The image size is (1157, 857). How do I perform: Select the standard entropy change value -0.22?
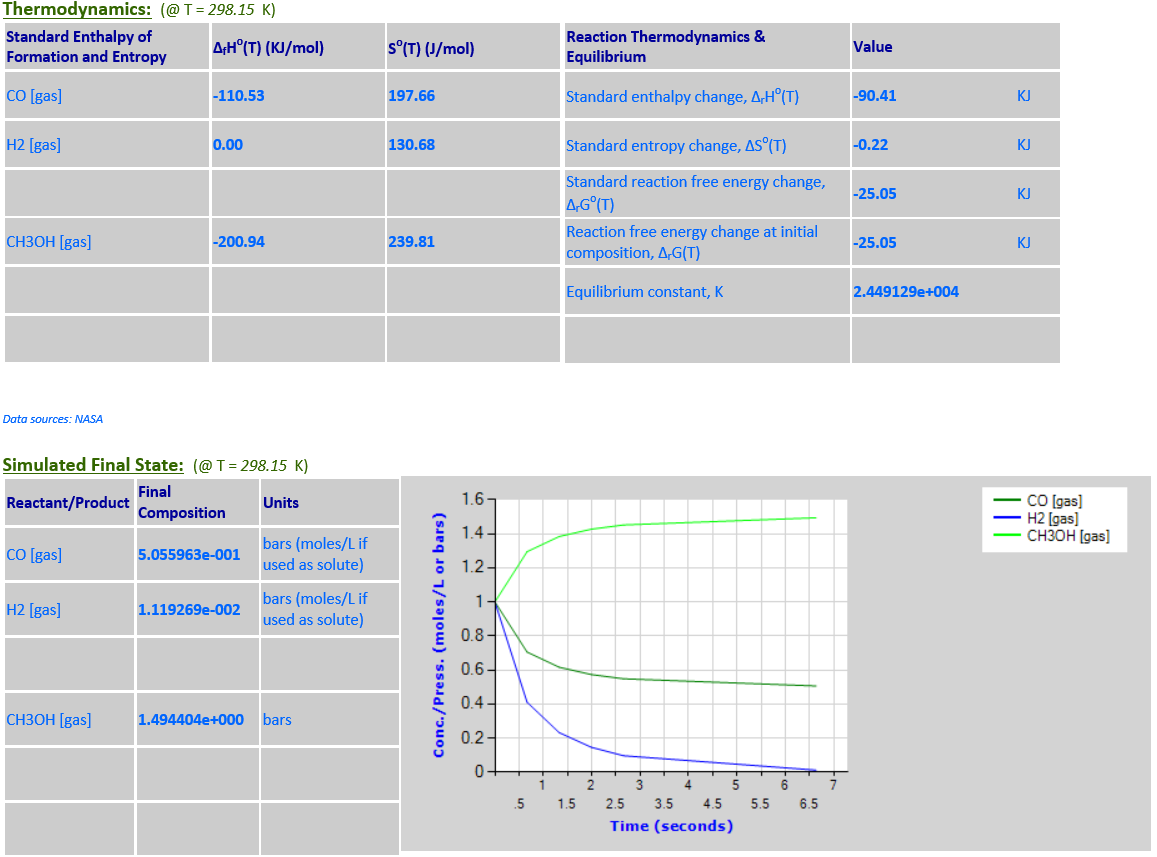coord(871,145)
